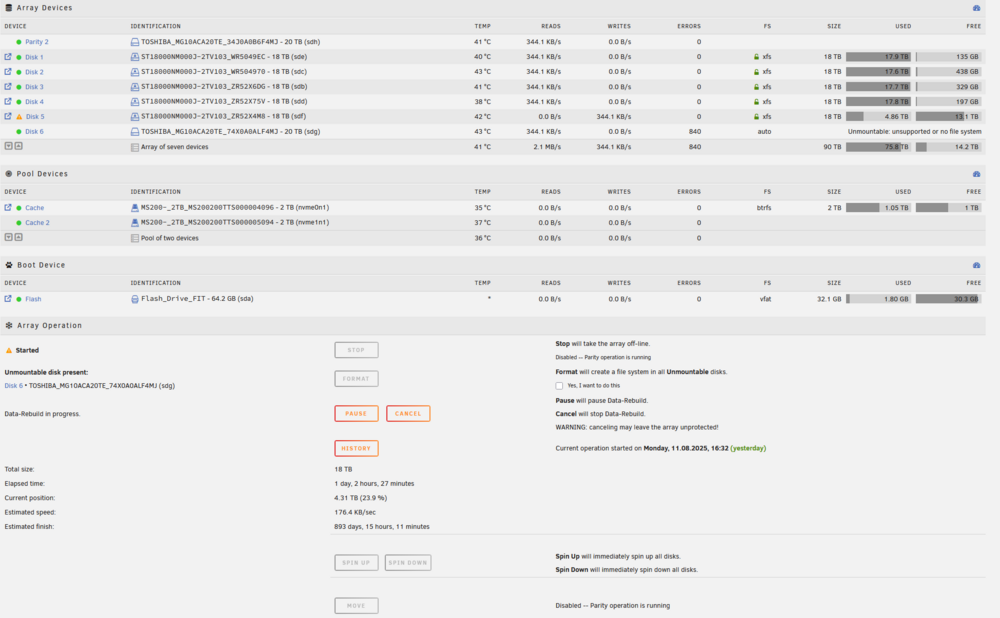Open the Flash boot device link
The height and width of the screenshot is (618, 1000).
[33, 299]
